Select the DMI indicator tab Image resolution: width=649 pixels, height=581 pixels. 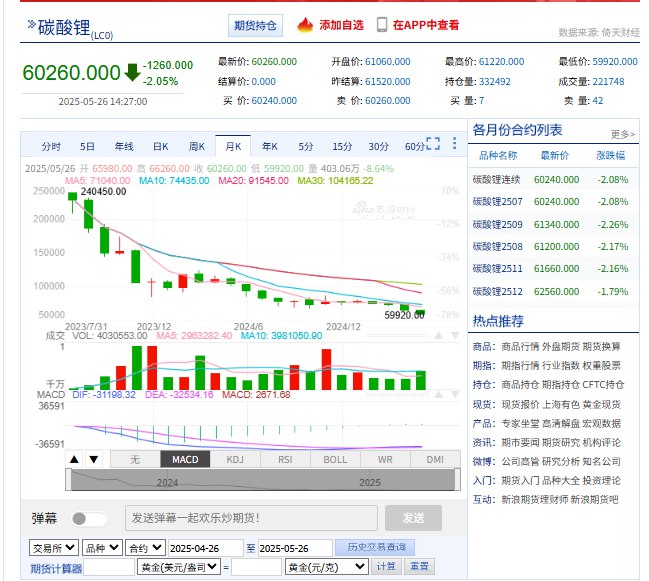pos(435,459)
